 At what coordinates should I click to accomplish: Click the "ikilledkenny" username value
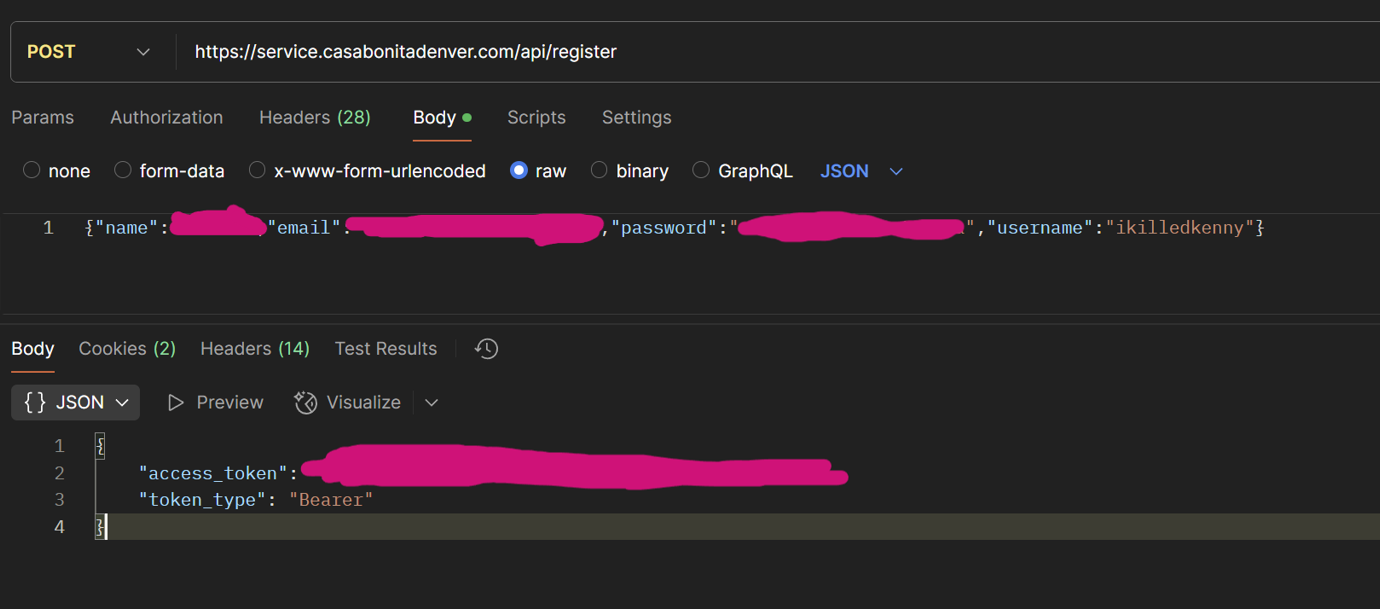pos(1180,228)
